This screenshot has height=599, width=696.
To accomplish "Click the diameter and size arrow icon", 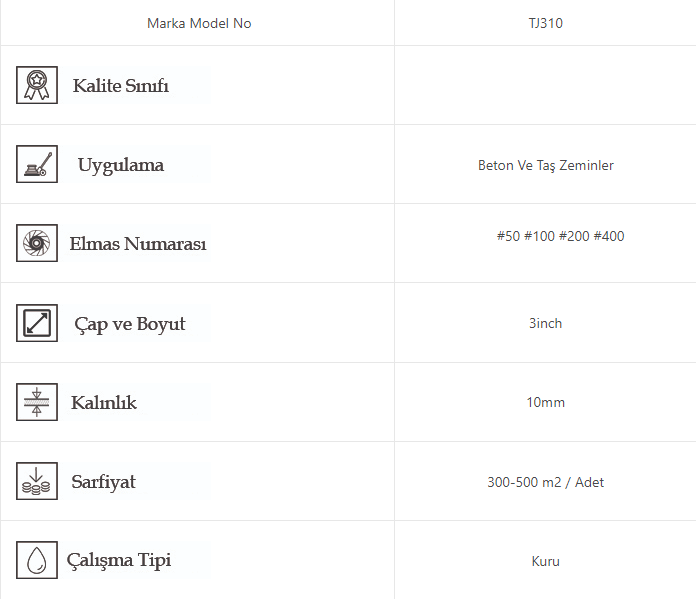I will 37,323.
